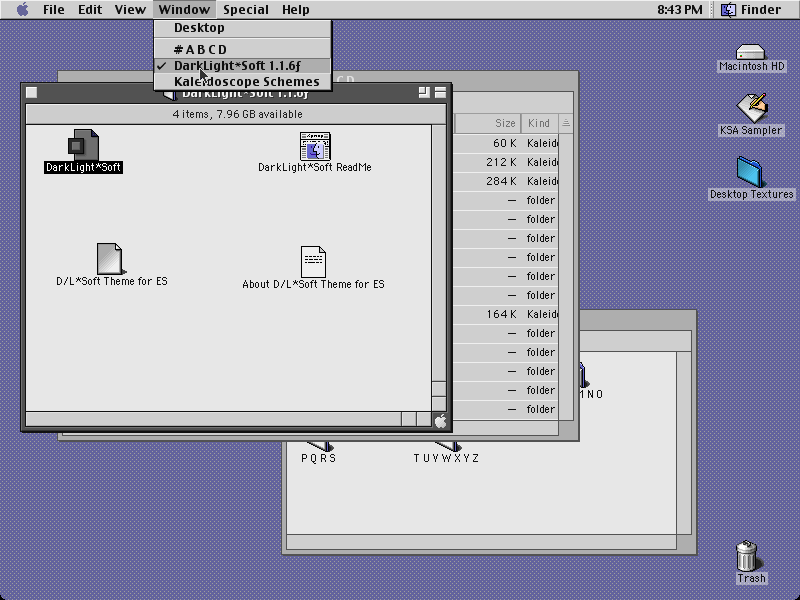Choose Desktop from the Window menu
800x600 pixels.
pos(242,28)
